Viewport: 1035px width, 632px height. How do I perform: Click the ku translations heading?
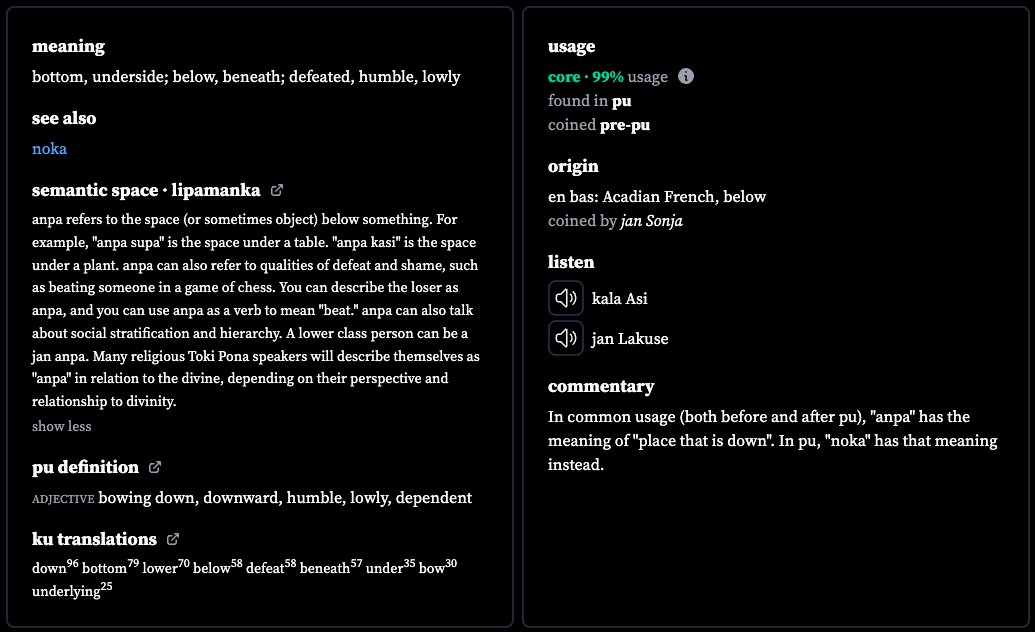point(94,539)
